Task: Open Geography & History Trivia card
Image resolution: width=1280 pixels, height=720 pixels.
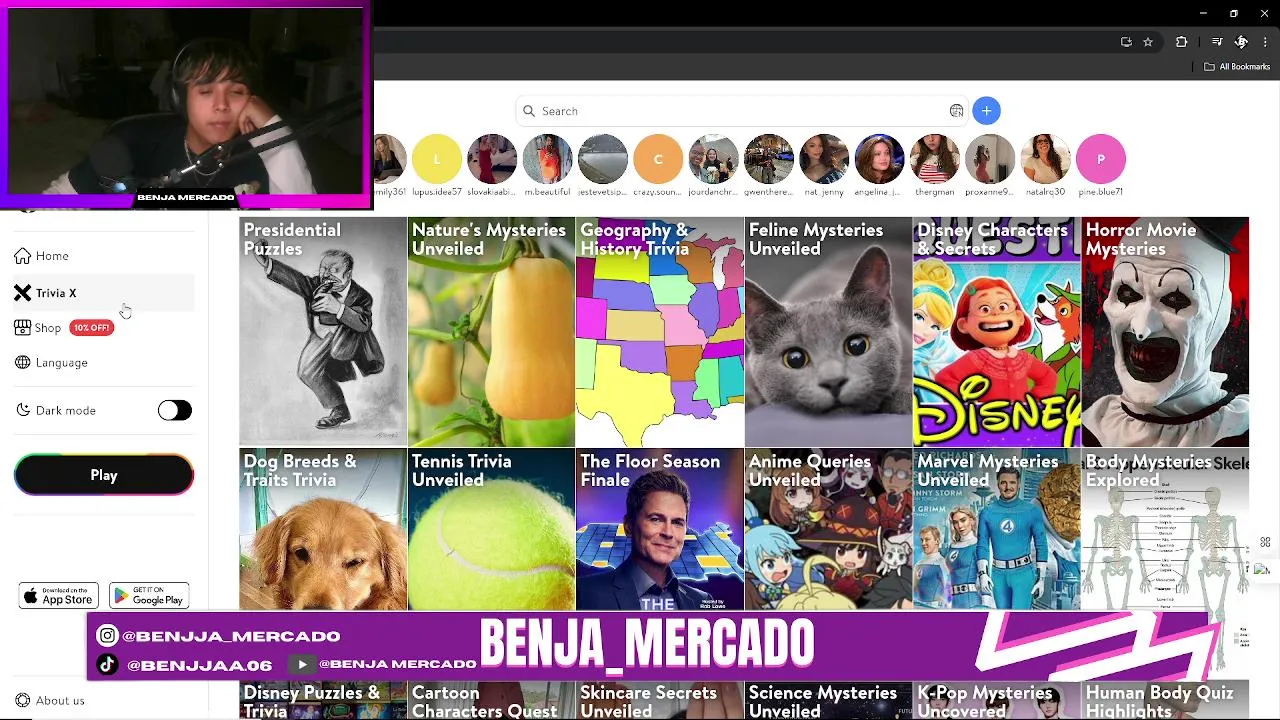Action: (660, 332)
